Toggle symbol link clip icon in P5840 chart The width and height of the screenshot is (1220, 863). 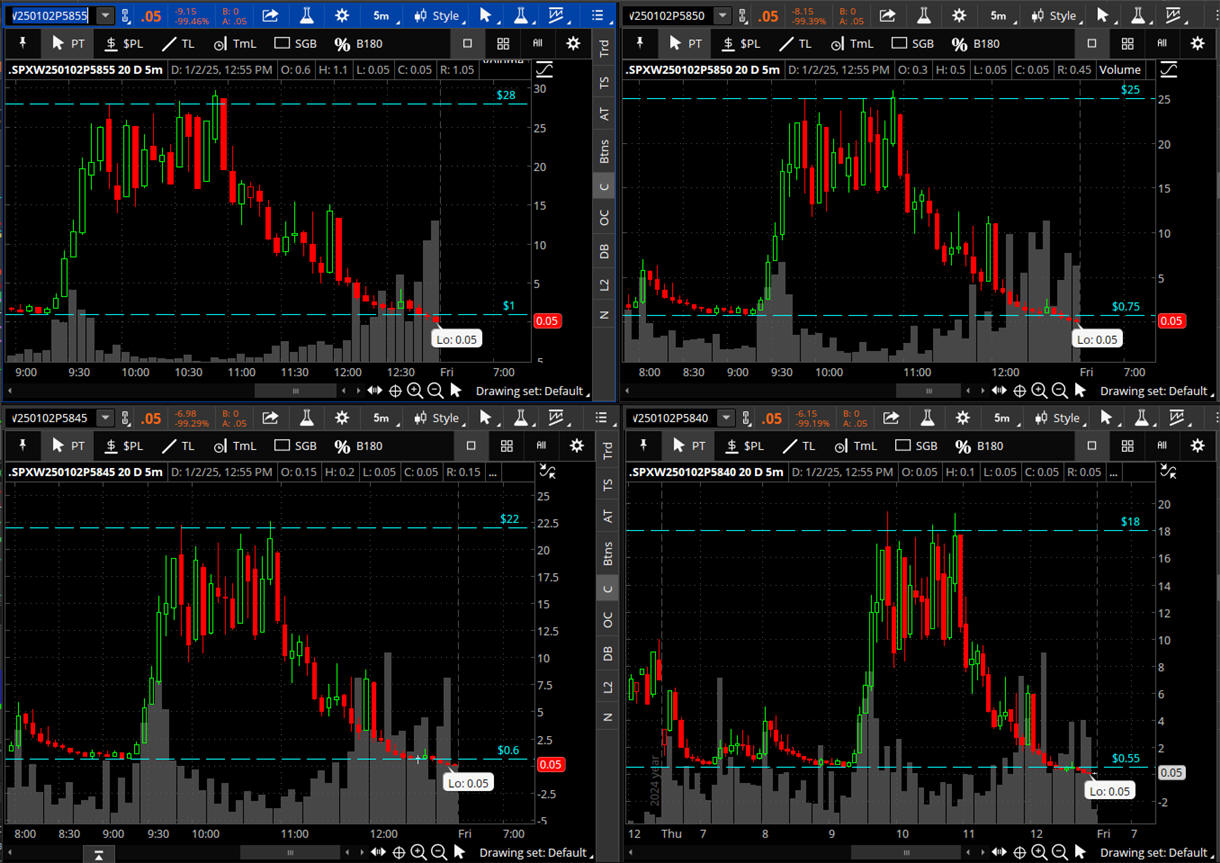744,418
